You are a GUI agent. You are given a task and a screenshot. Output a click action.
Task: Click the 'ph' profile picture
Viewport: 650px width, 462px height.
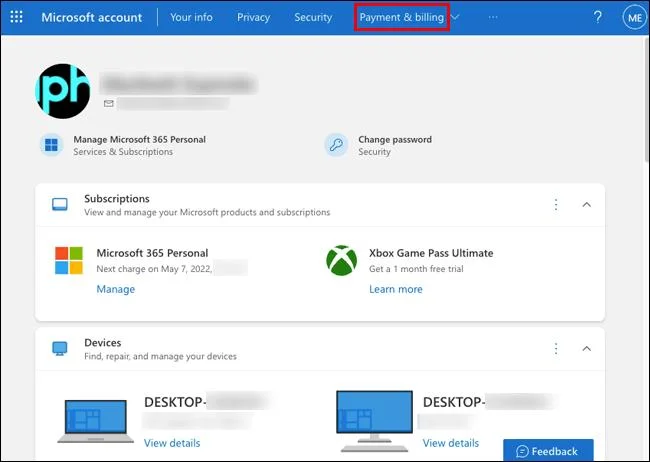point(63,91)
